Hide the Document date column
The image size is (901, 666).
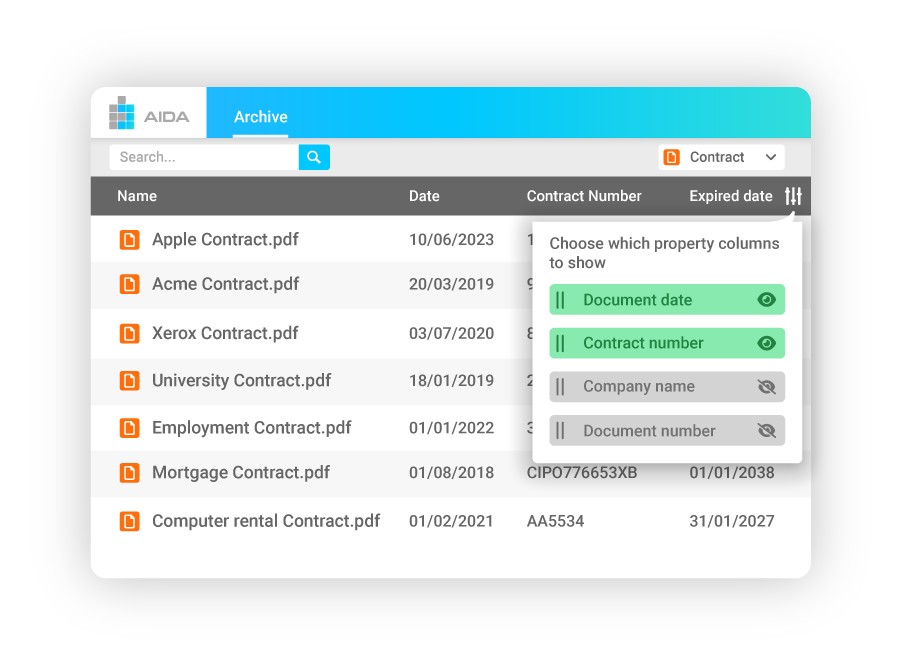(766, 300)
